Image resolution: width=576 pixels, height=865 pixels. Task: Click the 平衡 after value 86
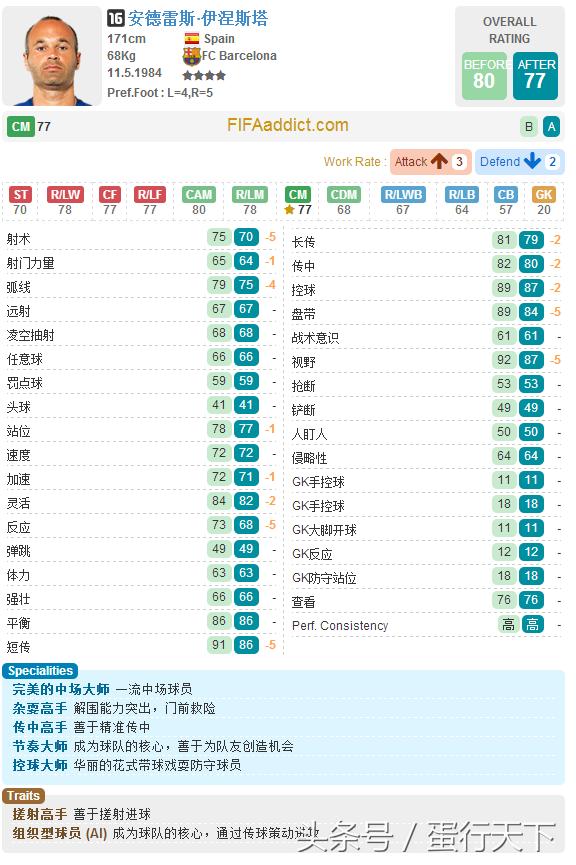(246, 621)
